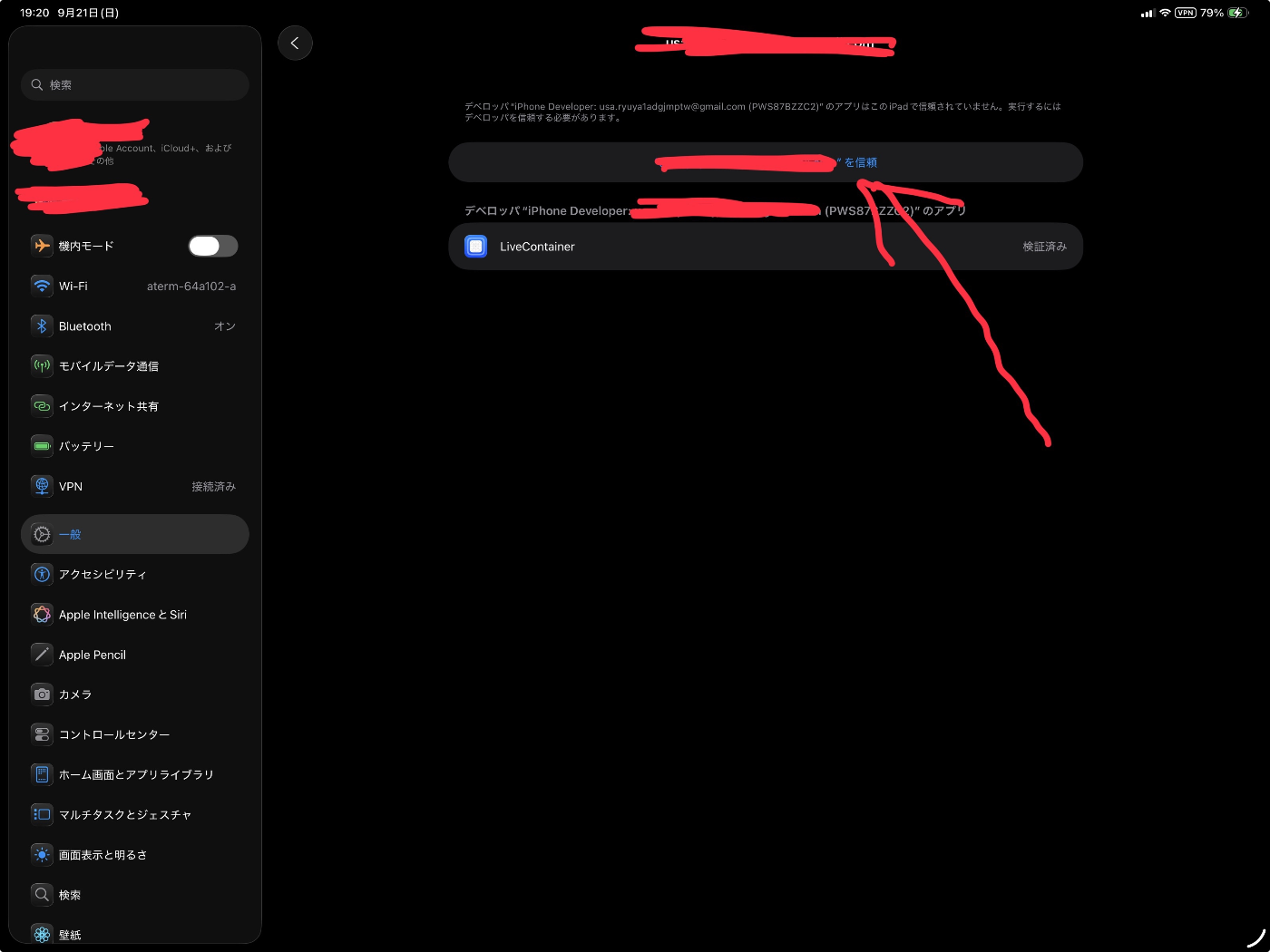Open 画面表示と明るさ brightness icon
Viewport: 1270px width, 952px height.
pyautogui.click(x=42, y=854)
